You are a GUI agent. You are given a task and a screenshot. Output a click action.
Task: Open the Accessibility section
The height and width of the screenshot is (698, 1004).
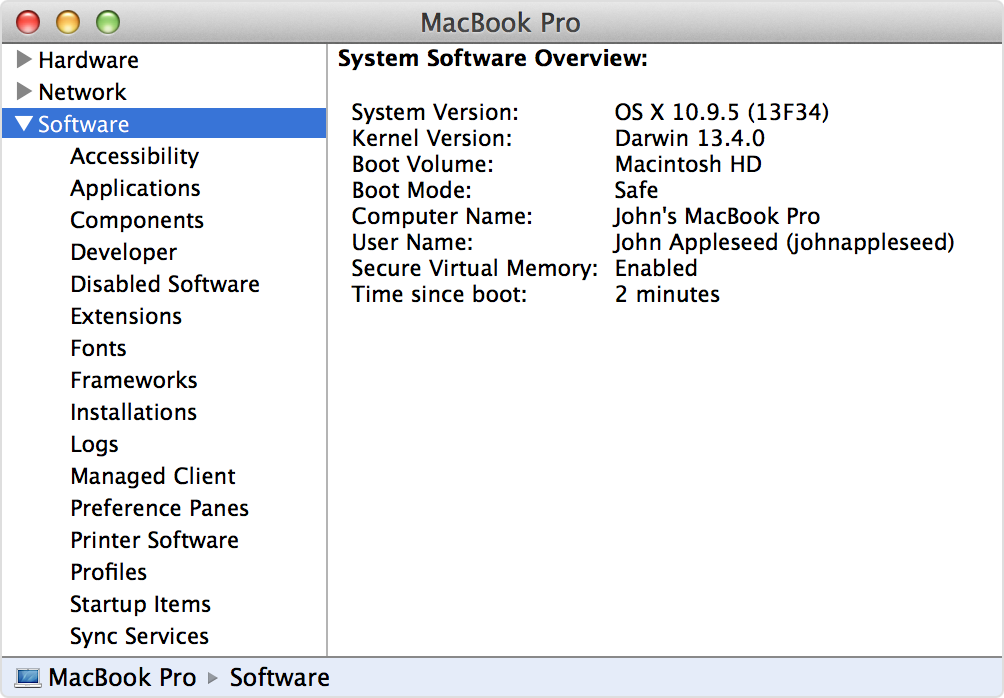pyautogui.click(x=134, y=156)
